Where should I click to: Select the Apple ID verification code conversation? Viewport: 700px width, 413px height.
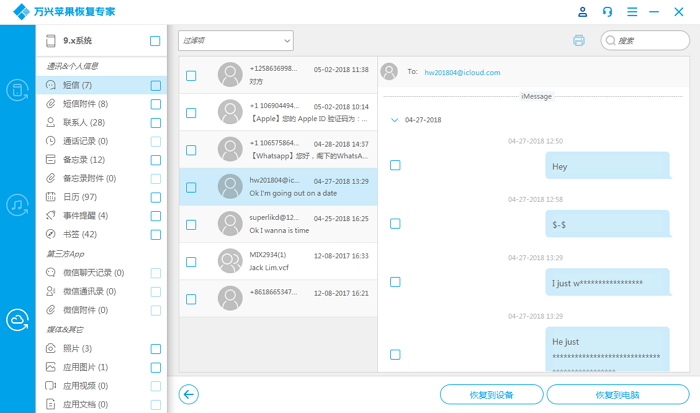[278, 112]
